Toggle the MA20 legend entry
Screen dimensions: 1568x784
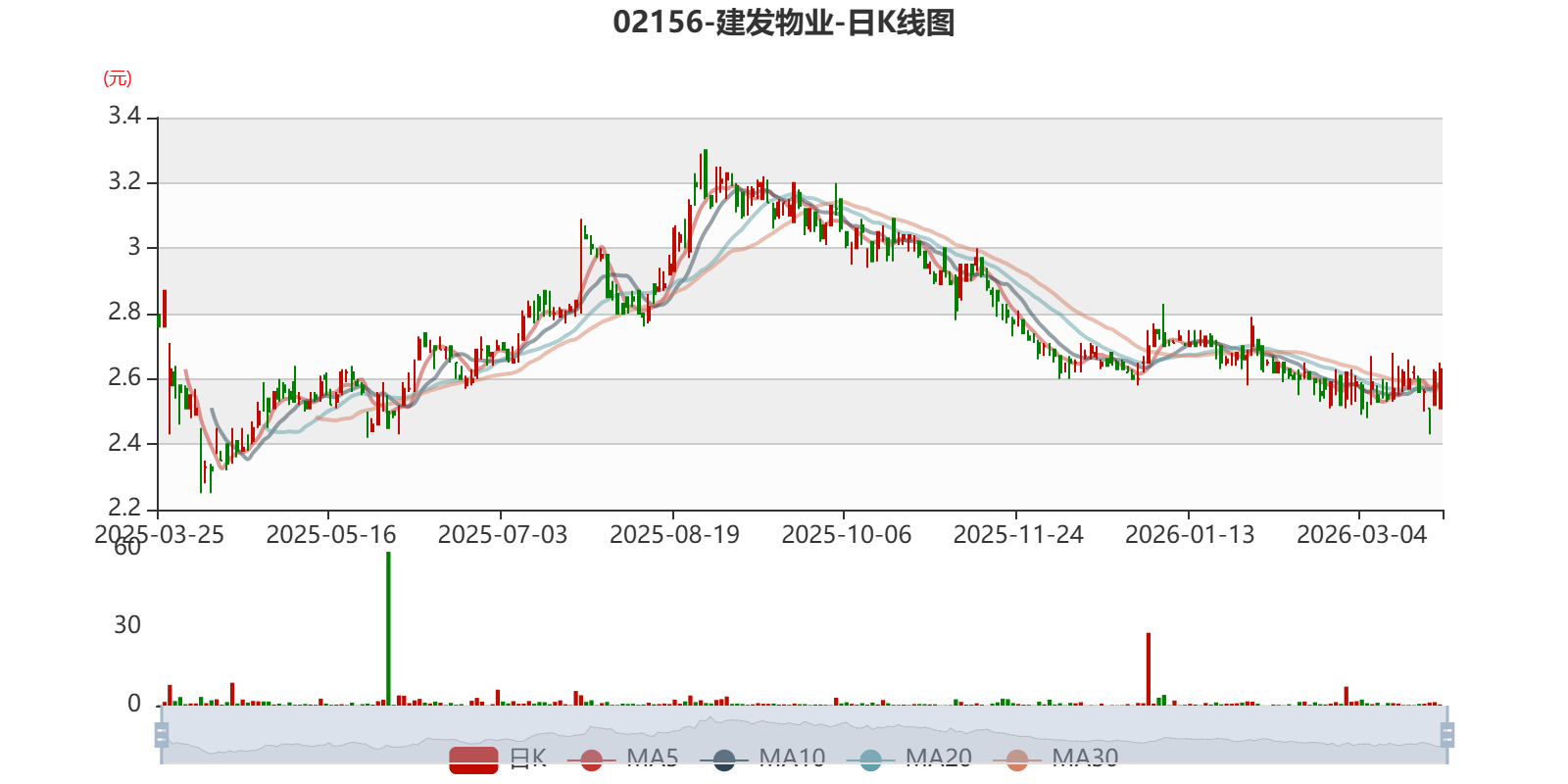pyautogui.click(x=908, y=759)
